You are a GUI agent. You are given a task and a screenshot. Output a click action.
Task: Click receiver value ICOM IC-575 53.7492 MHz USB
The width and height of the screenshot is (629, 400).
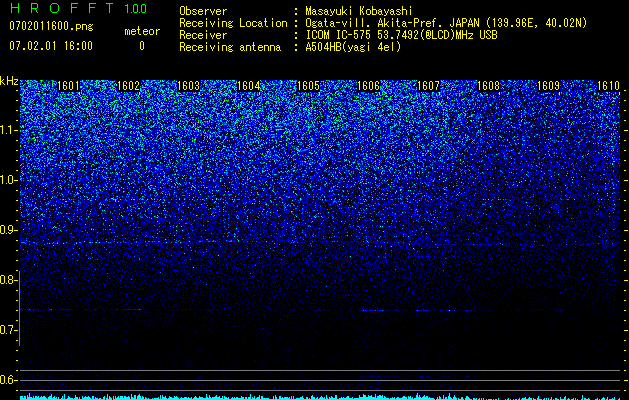(x=402, y=35)
